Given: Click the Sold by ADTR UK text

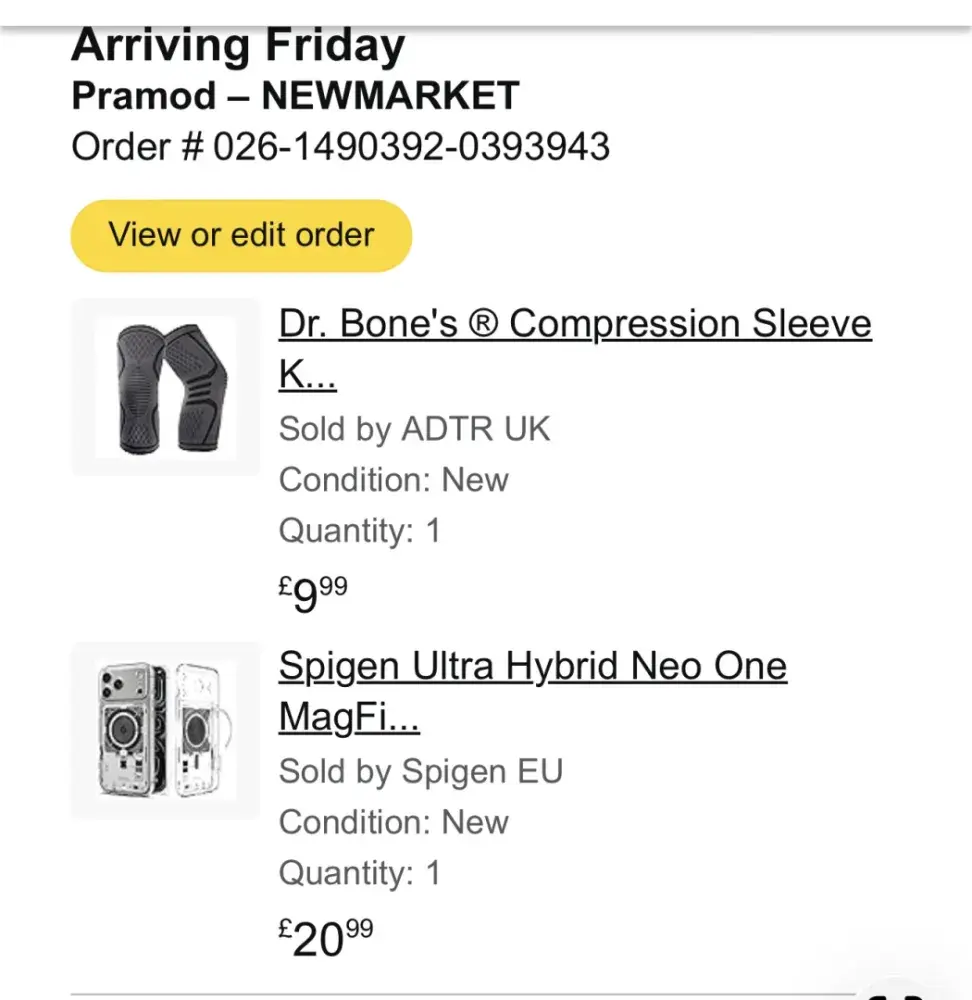Looking at the screenshot, I should [x=414, y=429].
